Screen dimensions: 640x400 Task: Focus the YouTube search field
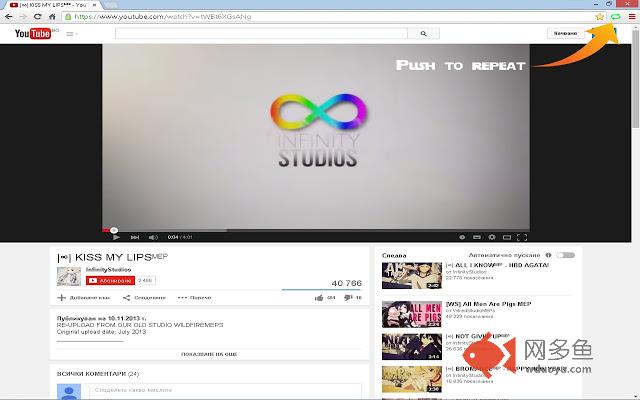tap(261, 33)
